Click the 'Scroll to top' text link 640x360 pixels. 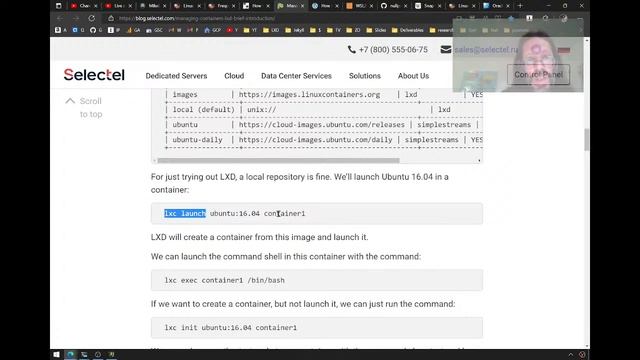pos(91,108)
